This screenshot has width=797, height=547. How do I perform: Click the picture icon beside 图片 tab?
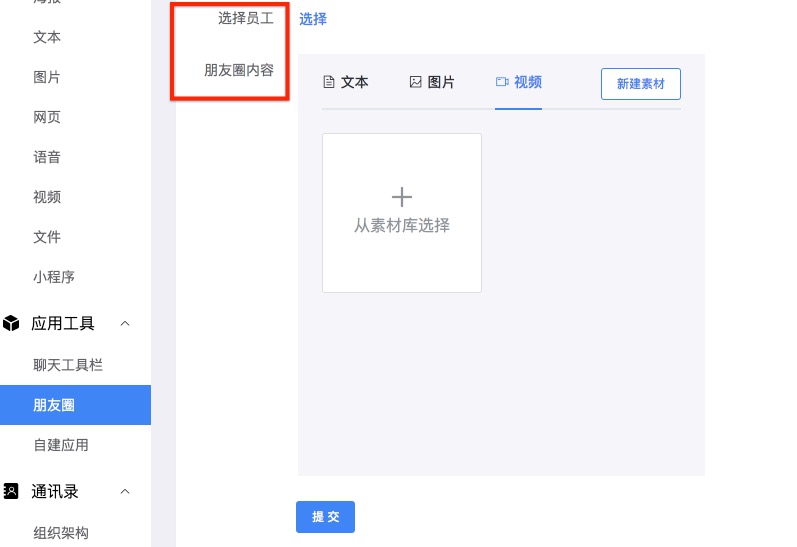click(415, 82)
